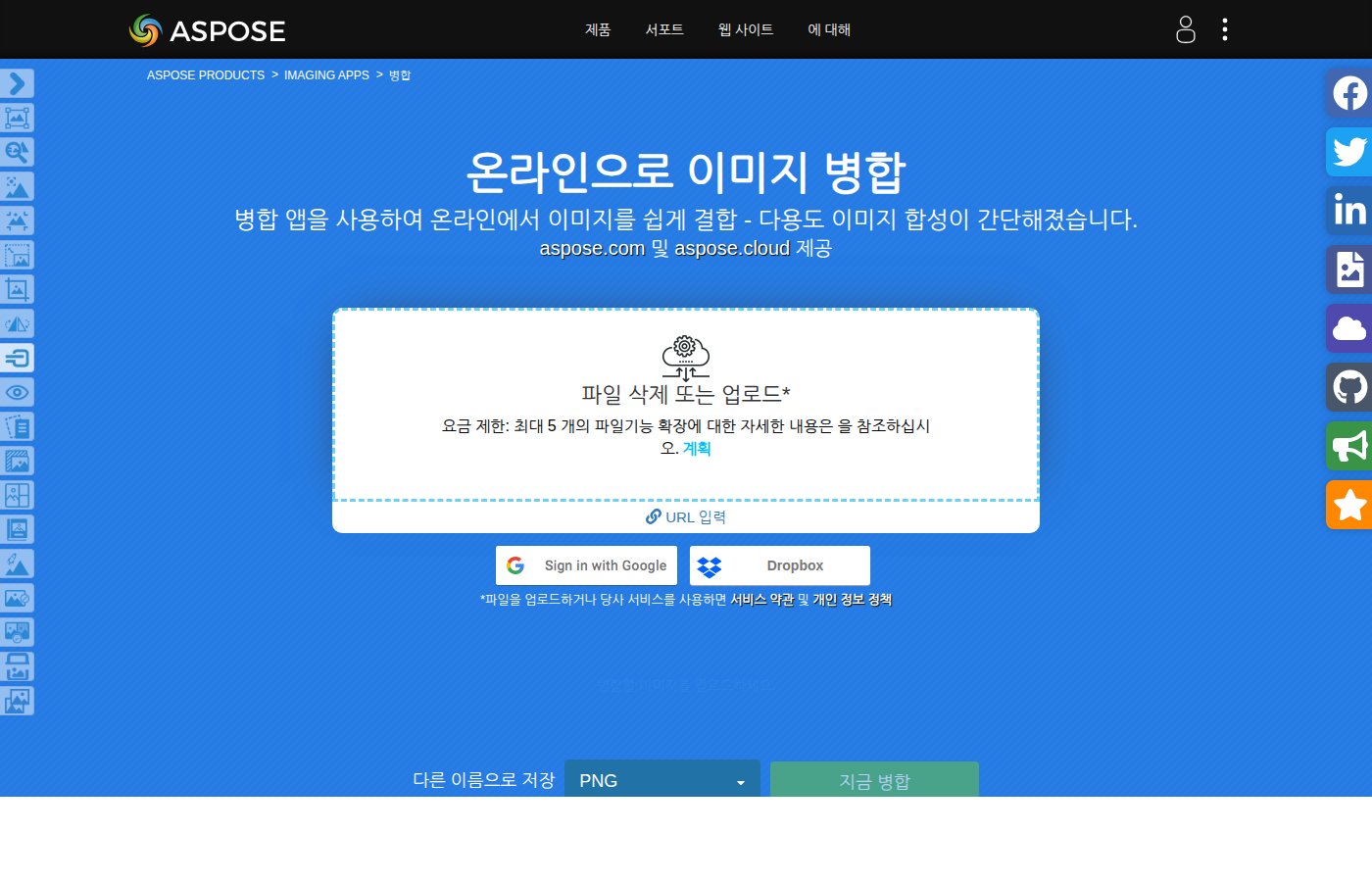This screenshot has height=882, width=1372.
Task: Open the three-dot menu in the header
Action: pyautogui.click(x=1224, y=29)
